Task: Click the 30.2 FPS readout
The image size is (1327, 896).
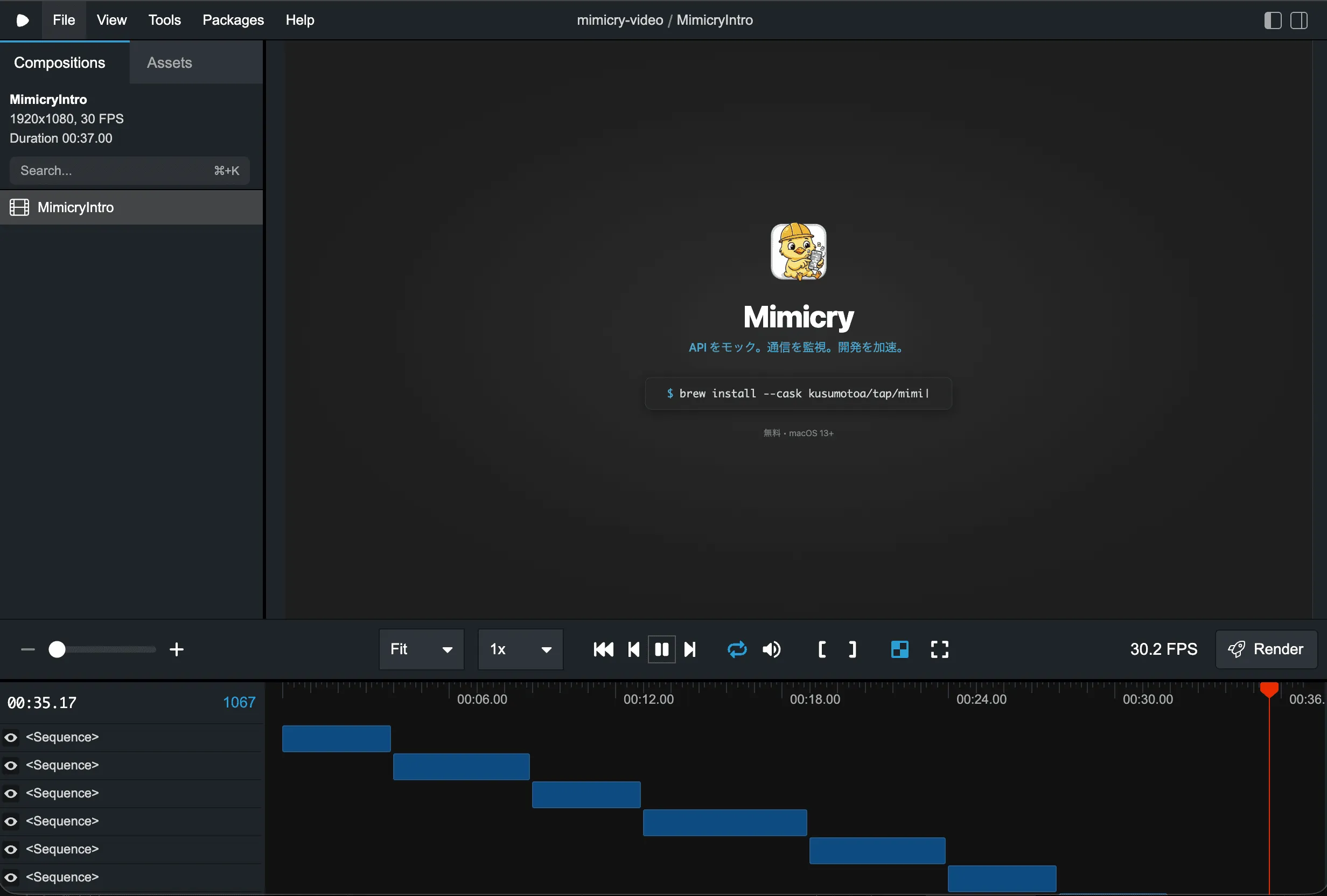Action: [1163, 649]
